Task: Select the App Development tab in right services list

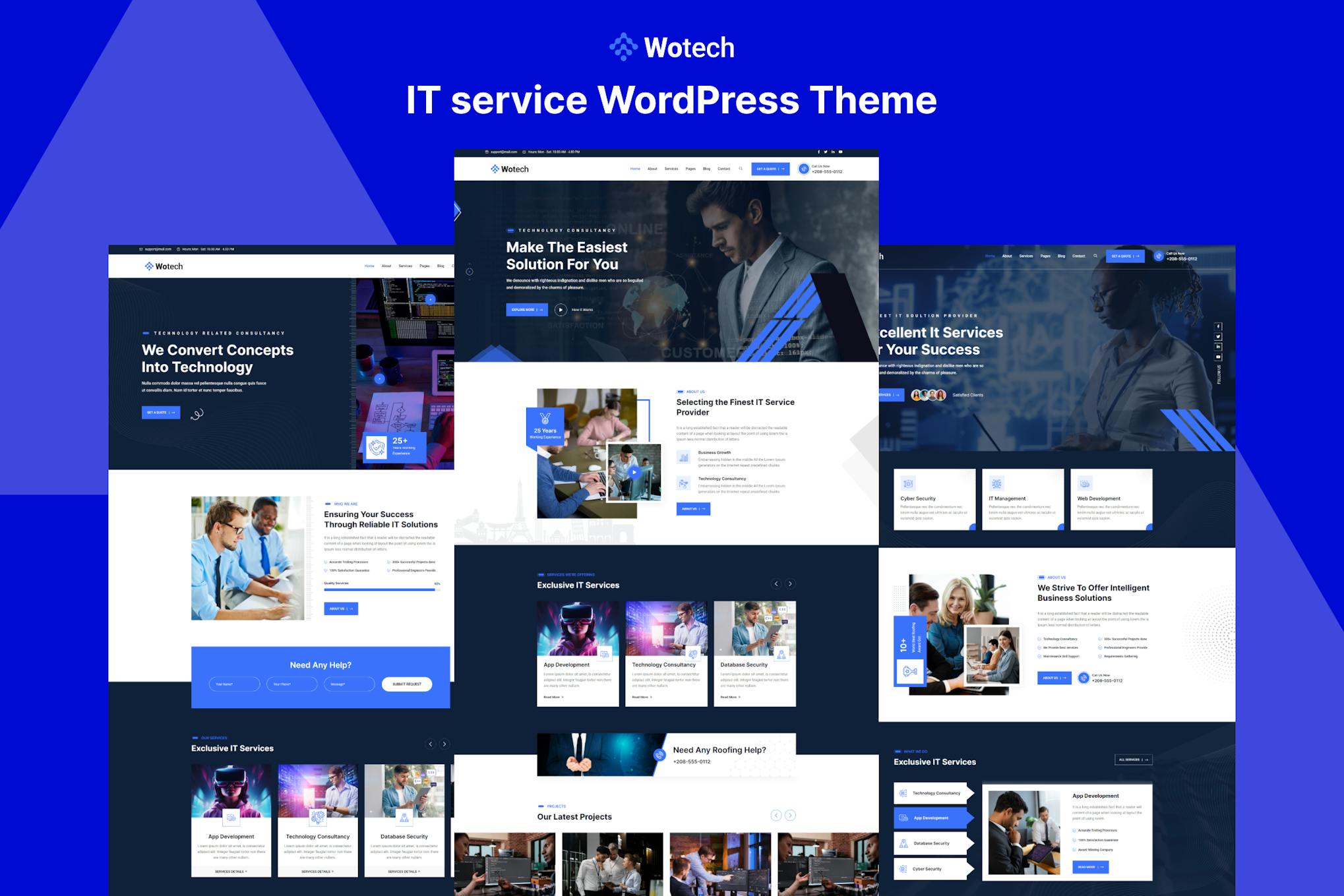Action: pos(931,818)
